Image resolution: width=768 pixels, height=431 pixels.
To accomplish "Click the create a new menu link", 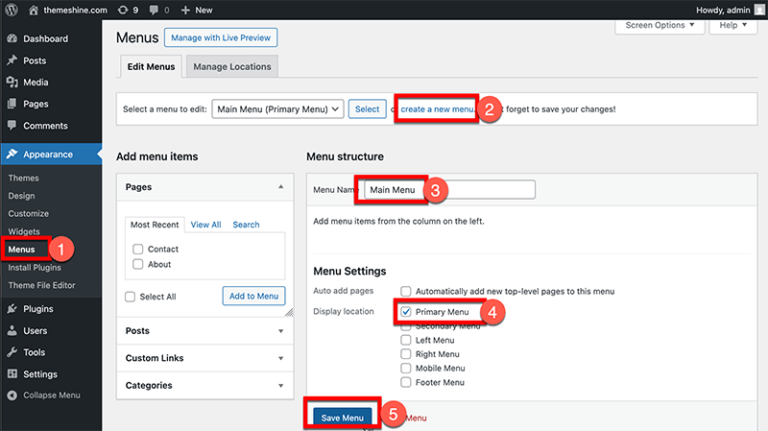I will click(436, 108).
